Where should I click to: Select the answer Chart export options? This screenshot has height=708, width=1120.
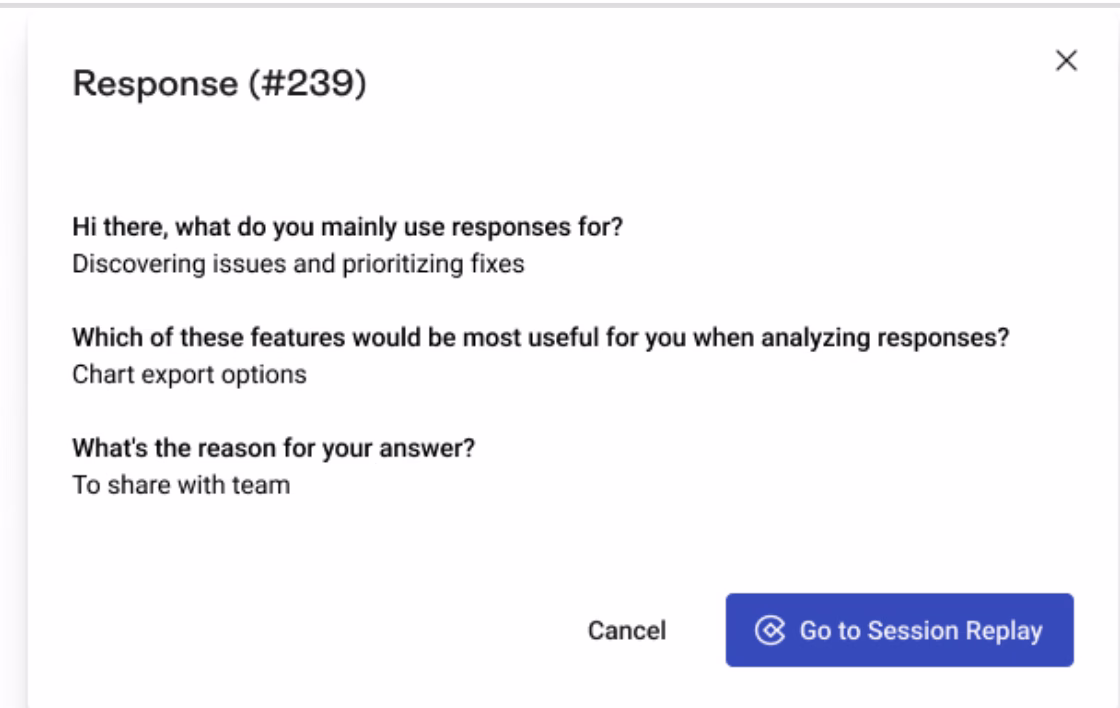[189, 374]
